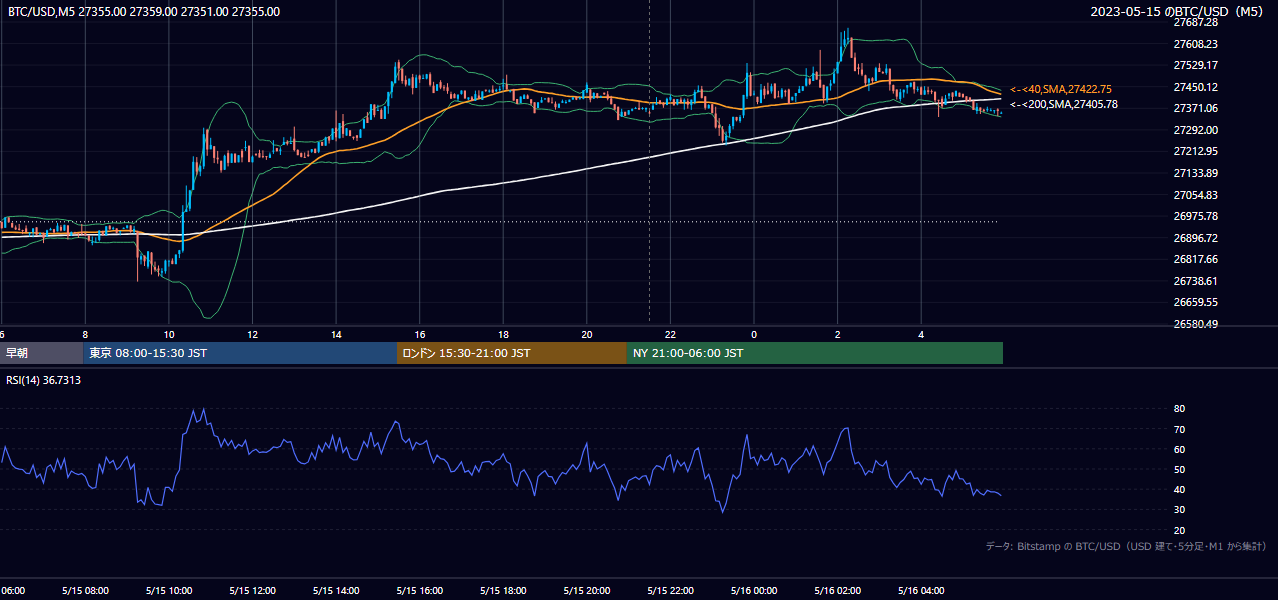The height and width of the screenshot is (600, 1278).
Task: Click price axis value 26896.72
Action: pyautogui.click(x=1195, y=238)
